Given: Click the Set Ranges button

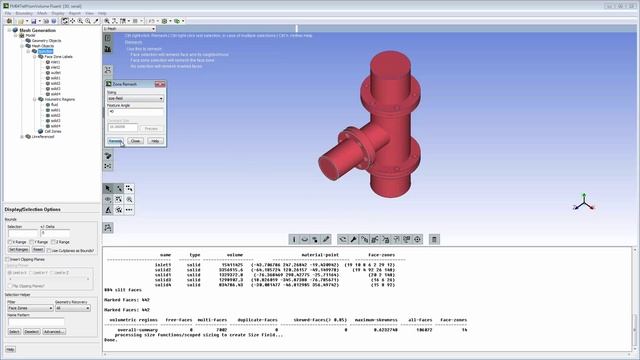Looking at the screenshot, I should coord(18,249).
